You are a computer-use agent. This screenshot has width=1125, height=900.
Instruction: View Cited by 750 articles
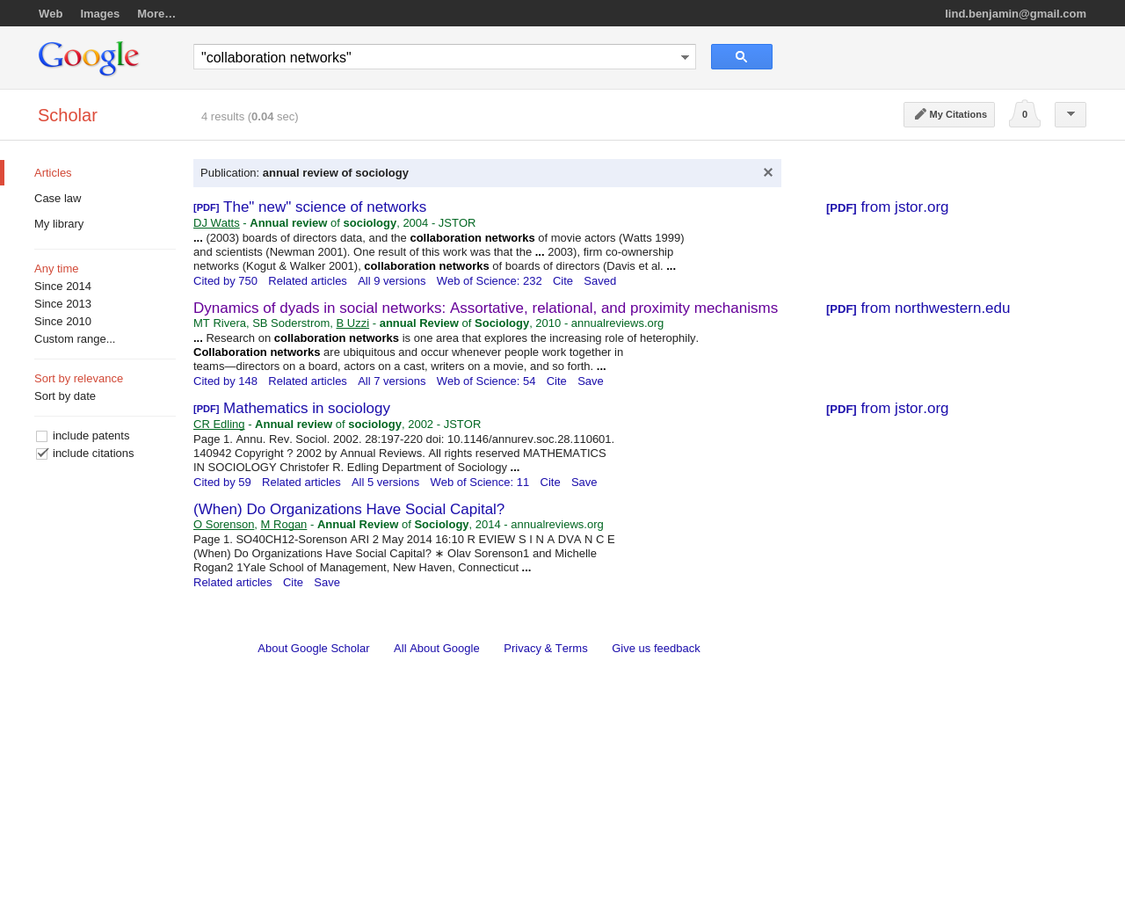point(225,281)
